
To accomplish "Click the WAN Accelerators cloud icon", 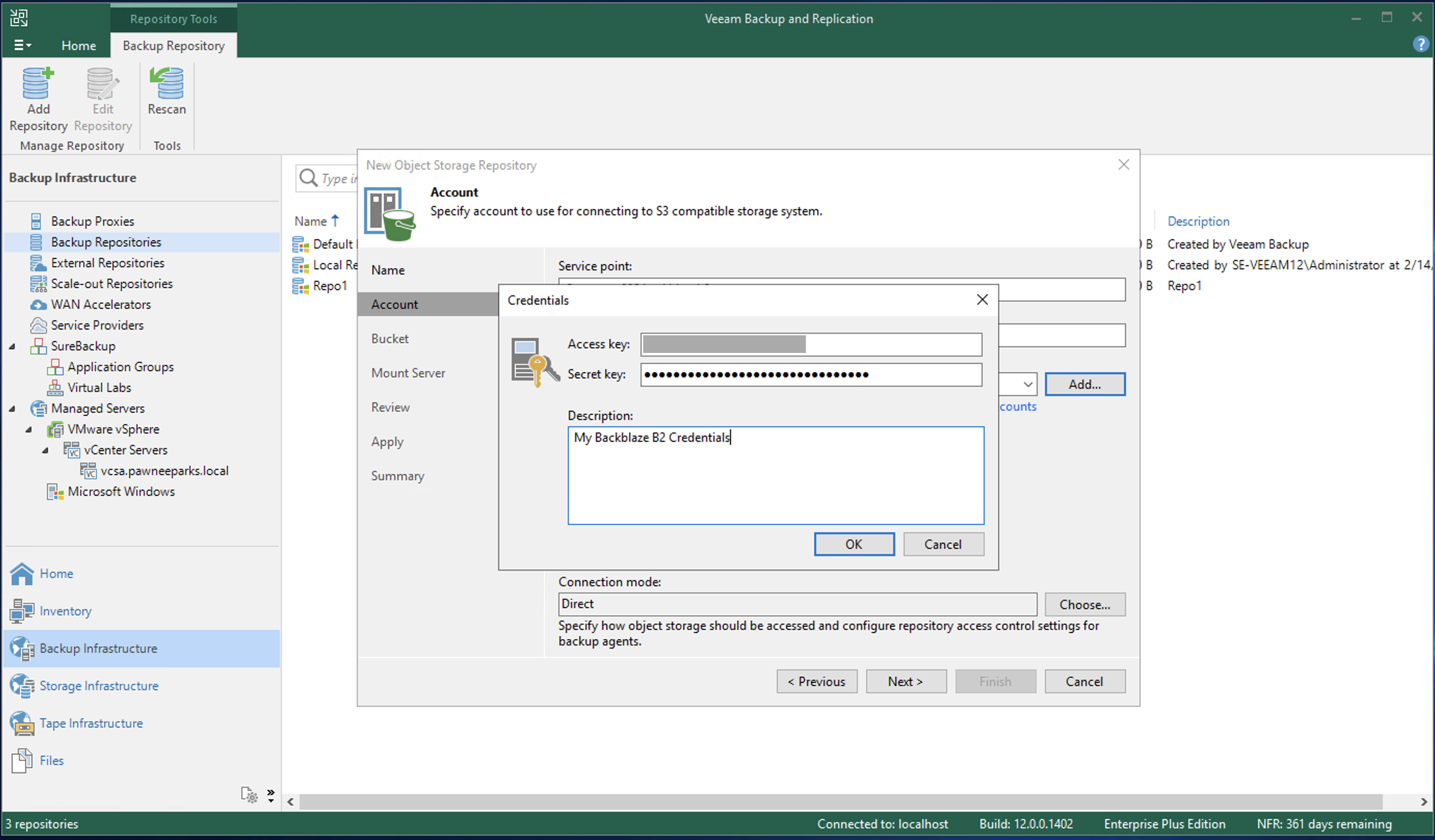I will (x=38, y=305).
